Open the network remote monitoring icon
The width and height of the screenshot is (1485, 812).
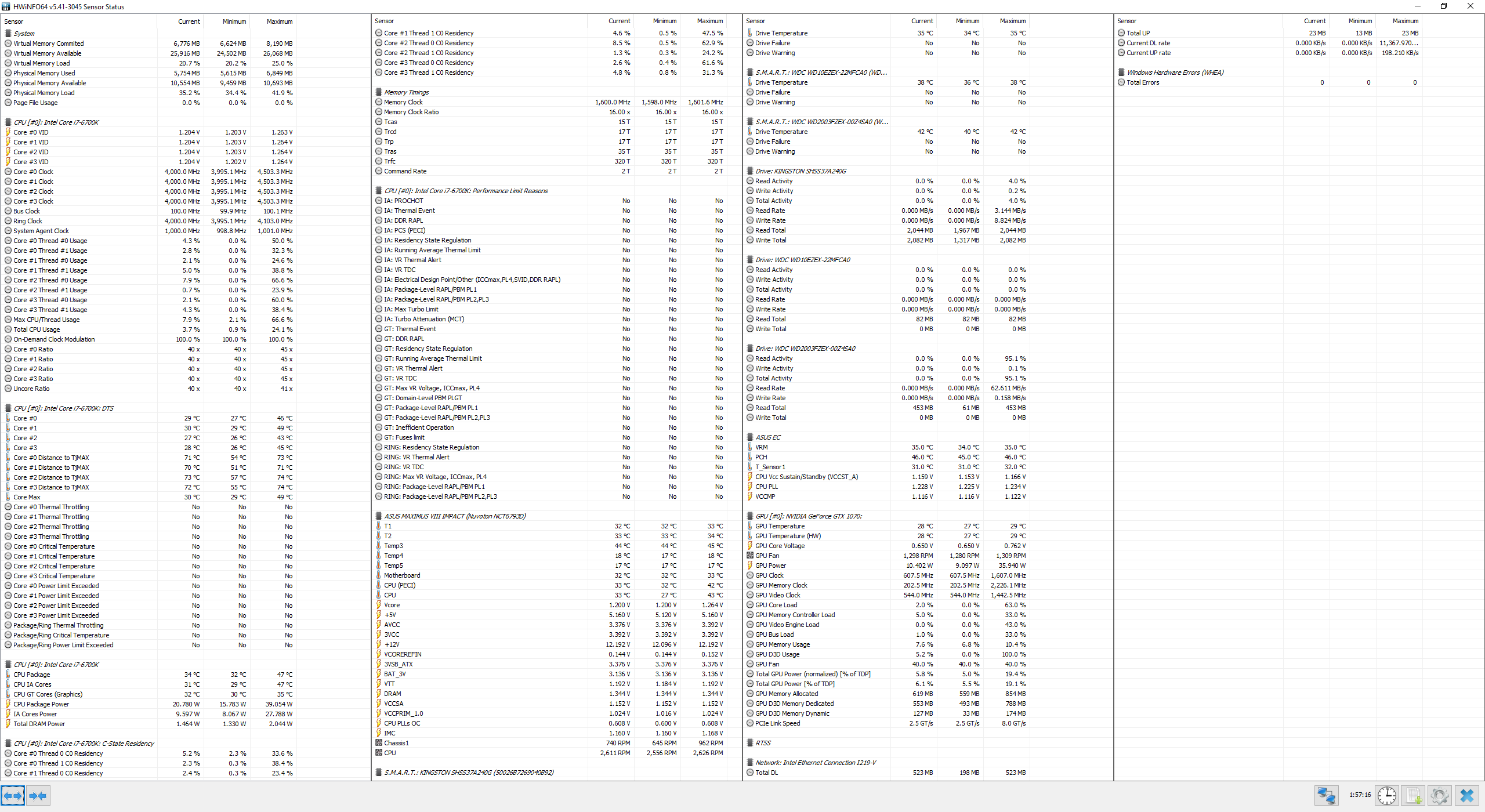(1325, 795)
